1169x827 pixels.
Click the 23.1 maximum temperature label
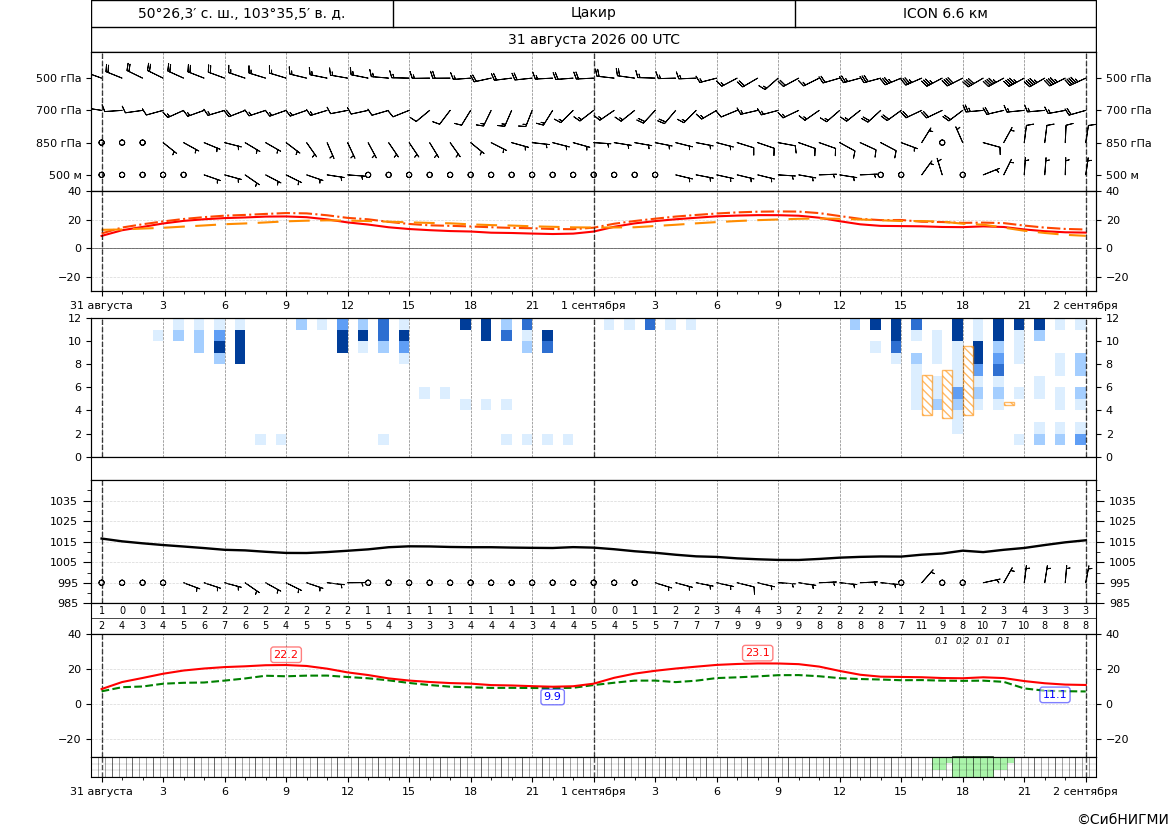pyautogui.click(x=757, y=653)
